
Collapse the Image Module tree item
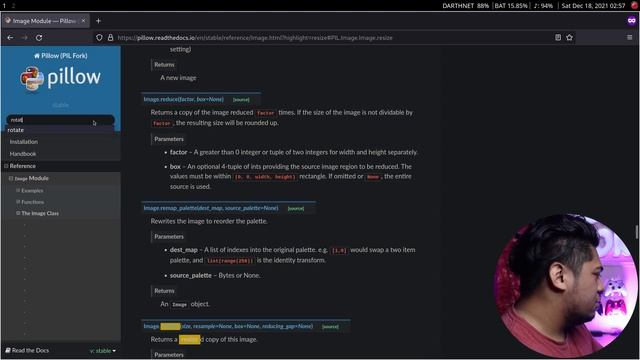click(x=11, y=178)
